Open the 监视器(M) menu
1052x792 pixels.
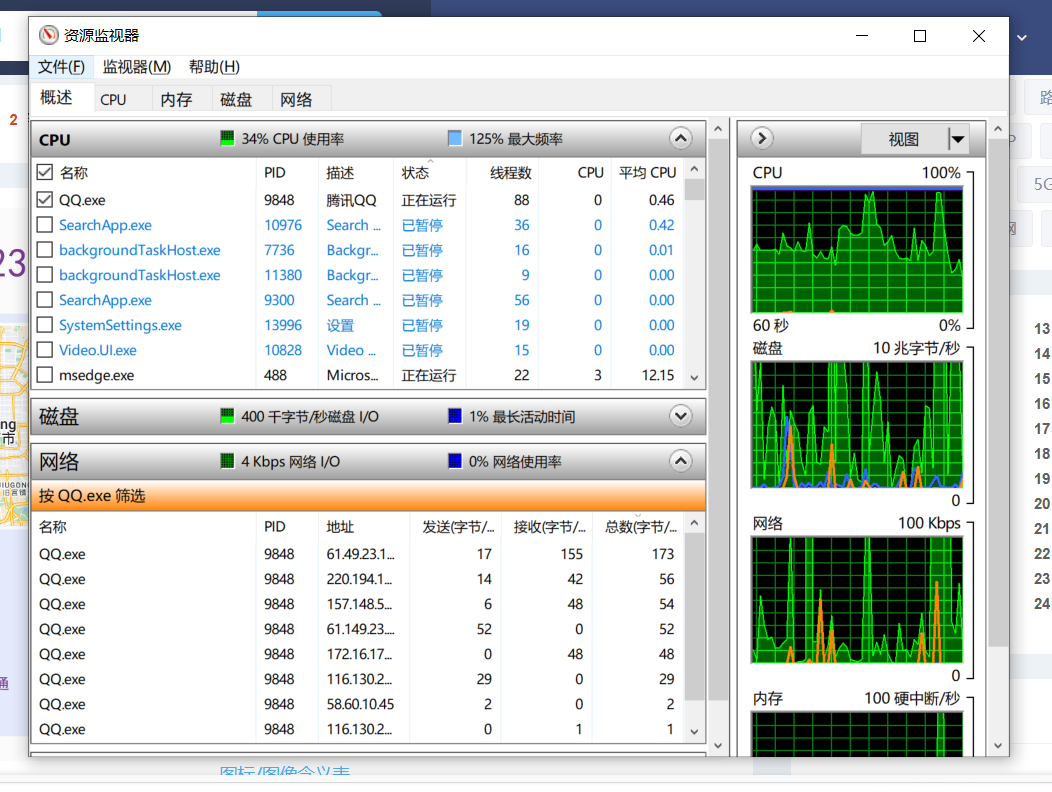[x=137, y=67]
